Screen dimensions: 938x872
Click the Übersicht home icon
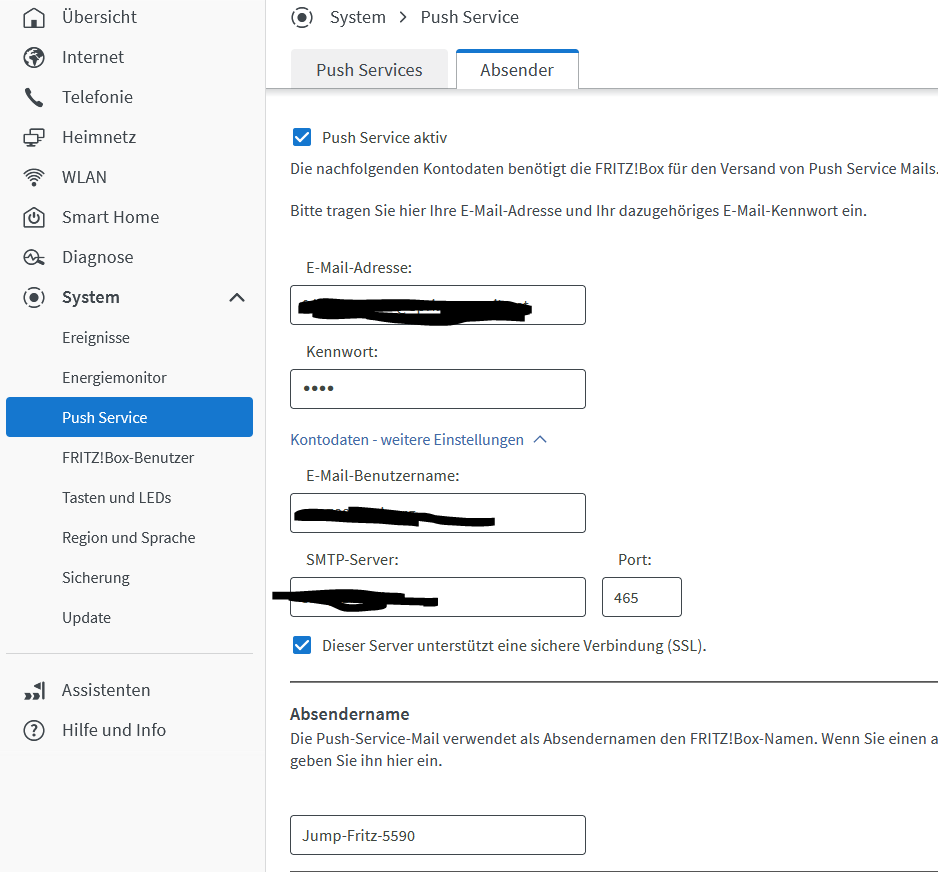coord(34,17)
